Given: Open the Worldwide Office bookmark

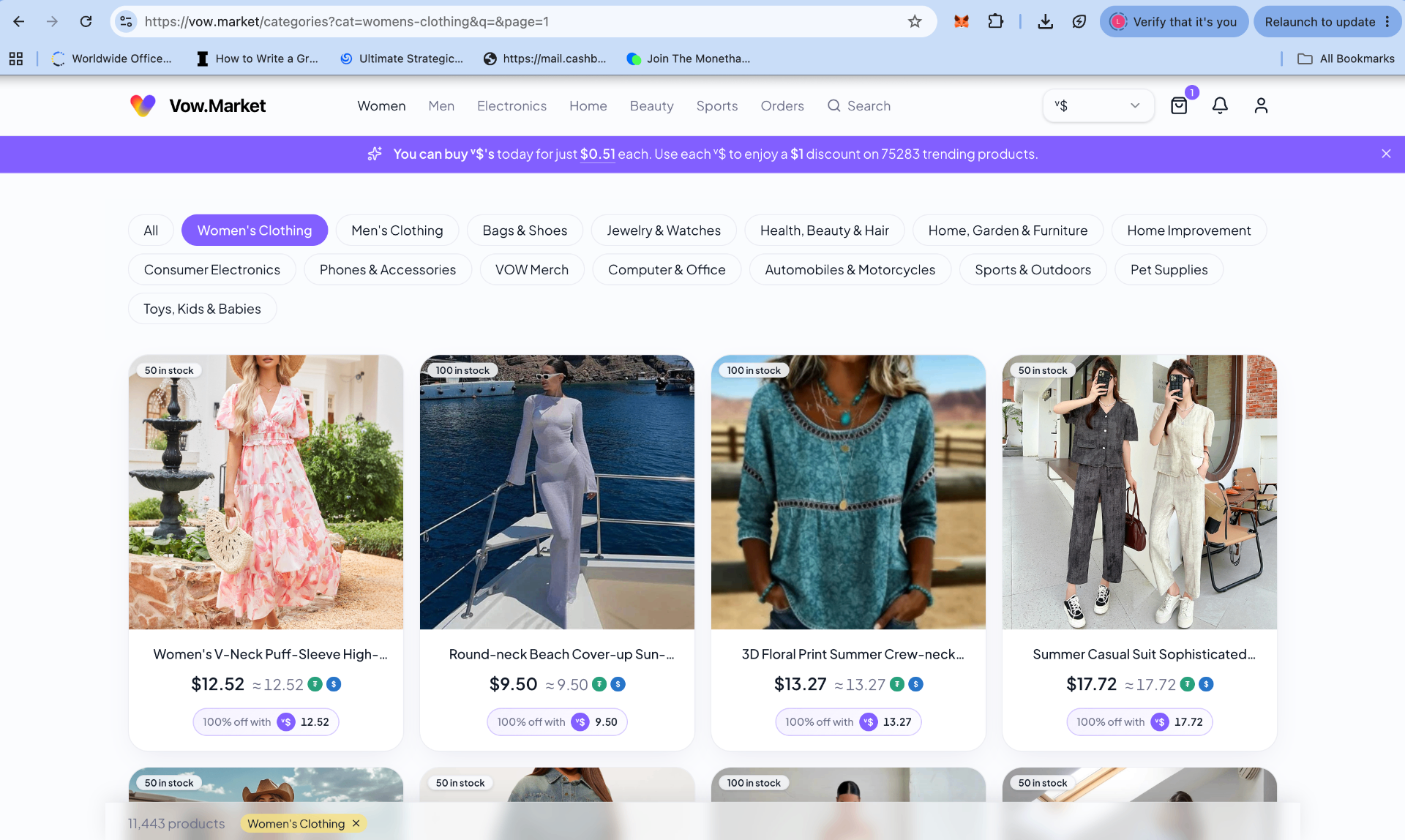Looking at the screenshot, I should pyautogui.click(x=112, y=59).
